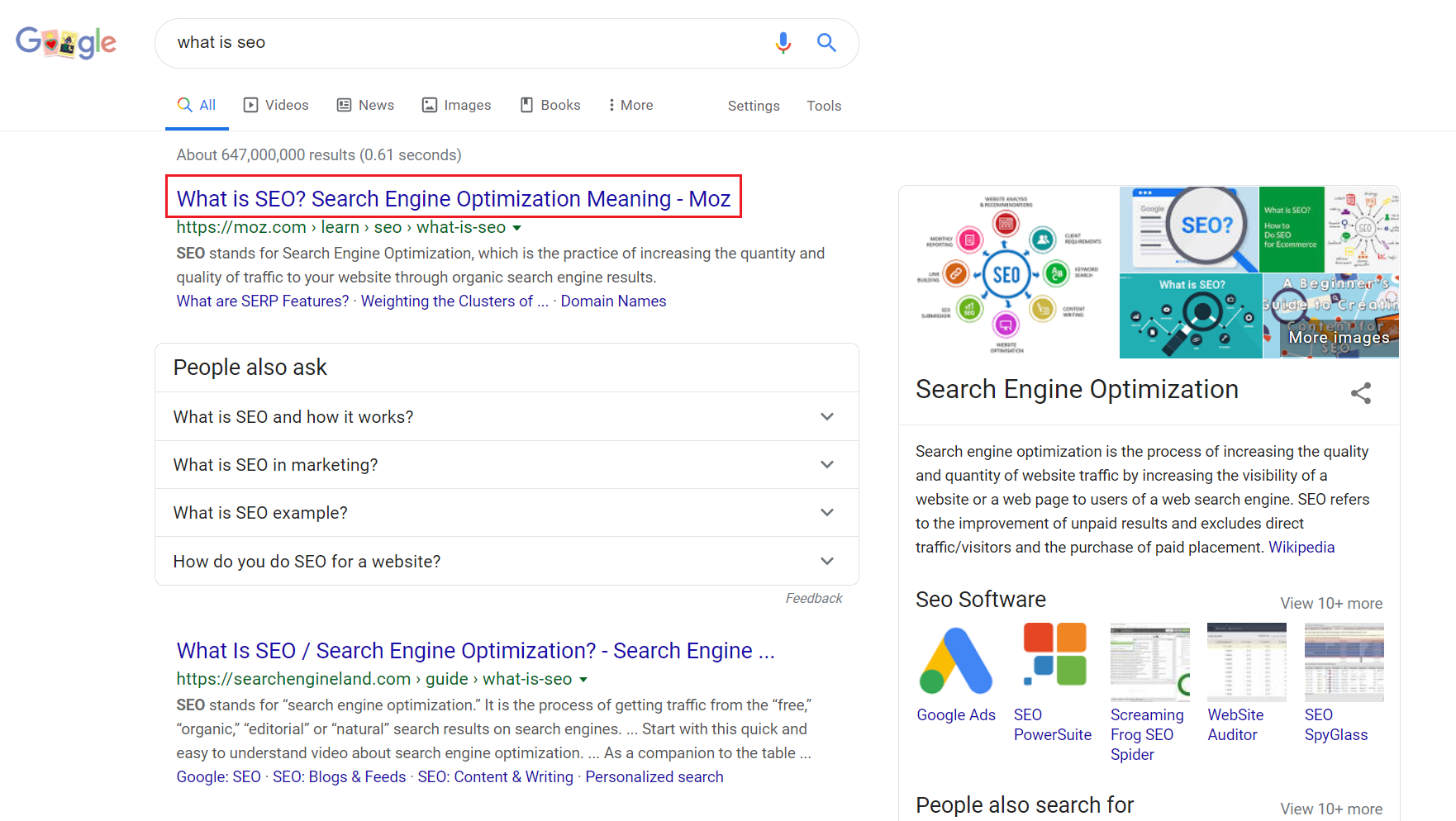
Task: Expand What is SEO in marketing?
Action: pyautogui.click(x=507, y=464)
